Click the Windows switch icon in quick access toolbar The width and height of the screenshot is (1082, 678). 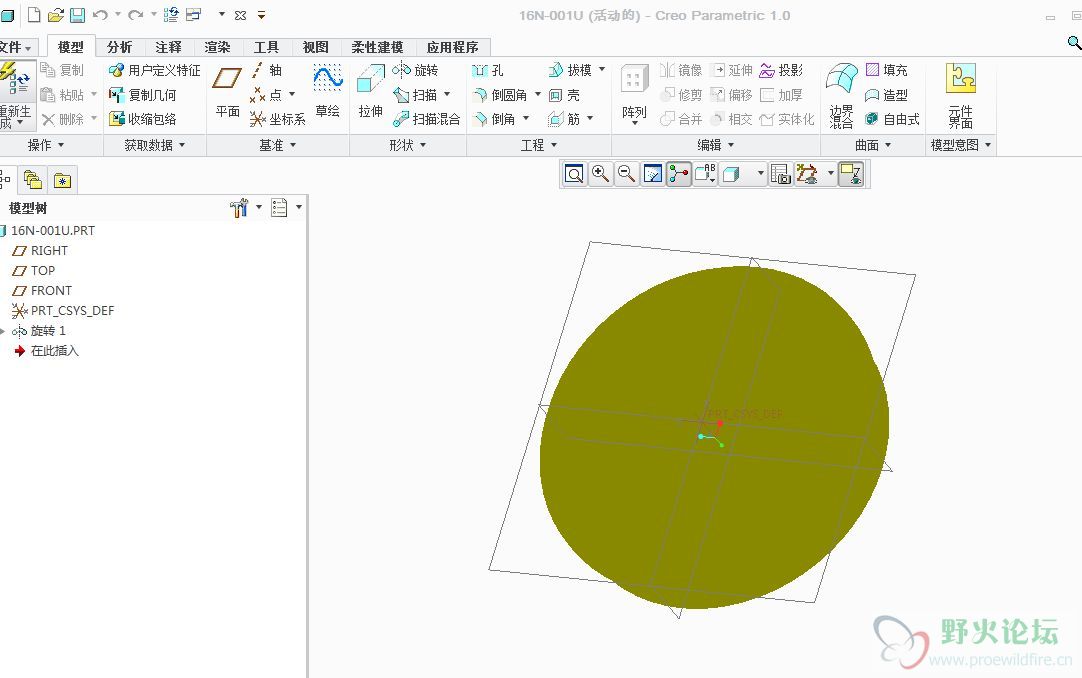pos(194,14)
